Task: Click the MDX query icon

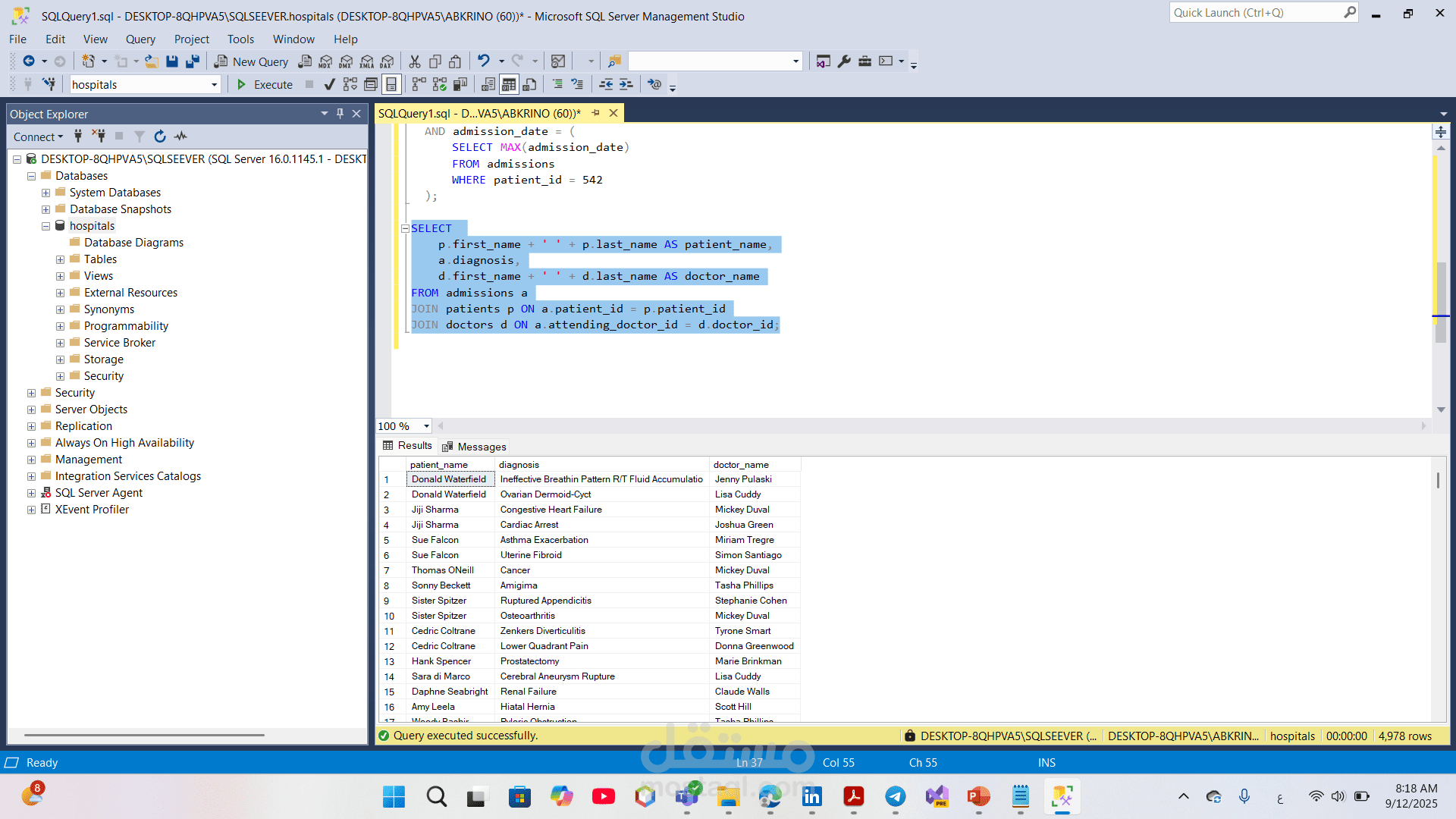Action: coord(325,61)
